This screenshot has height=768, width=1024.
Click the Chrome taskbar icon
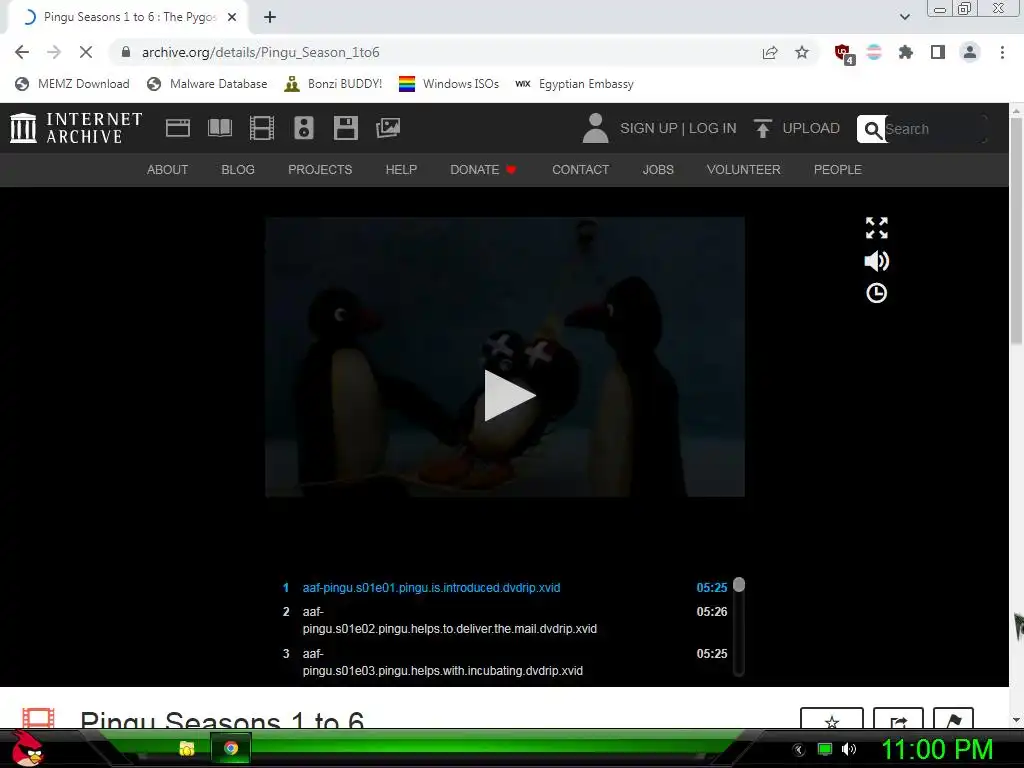231,748
